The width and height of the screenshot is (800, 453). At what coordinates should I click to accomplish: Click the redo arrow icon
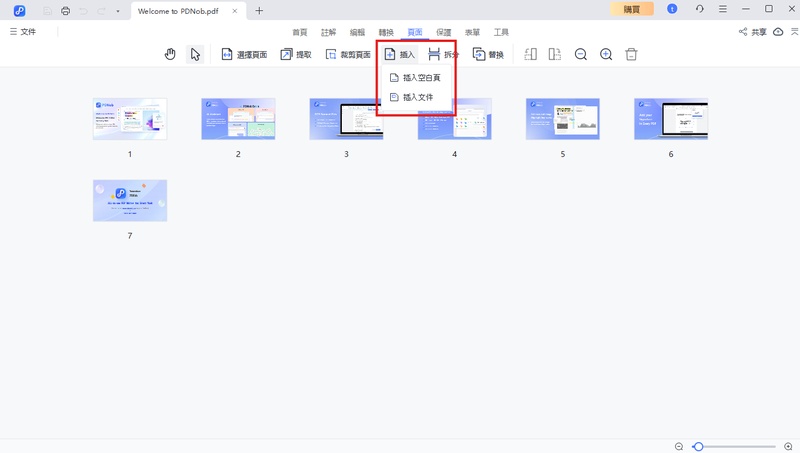point(101,11)
